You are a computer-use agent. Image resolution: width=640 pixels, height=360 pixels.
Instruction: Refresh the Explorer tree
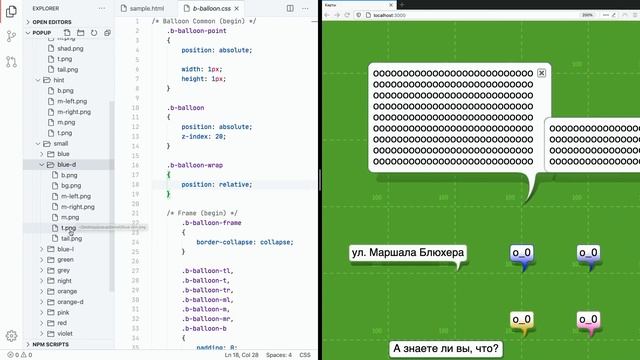click(x=94, y=33)
